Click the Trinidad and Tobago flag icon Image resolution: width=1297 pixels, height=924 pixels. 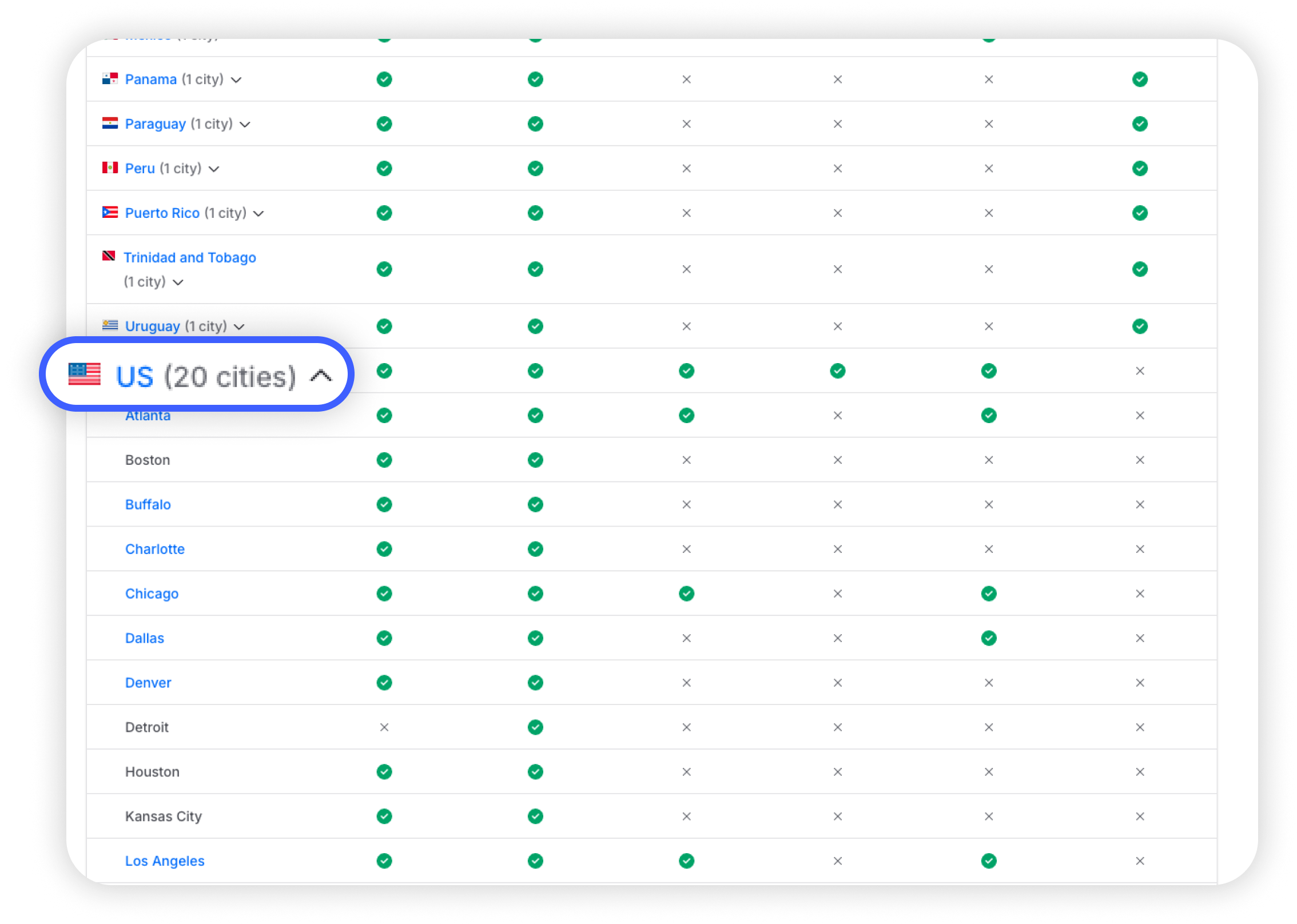point(109,256)
